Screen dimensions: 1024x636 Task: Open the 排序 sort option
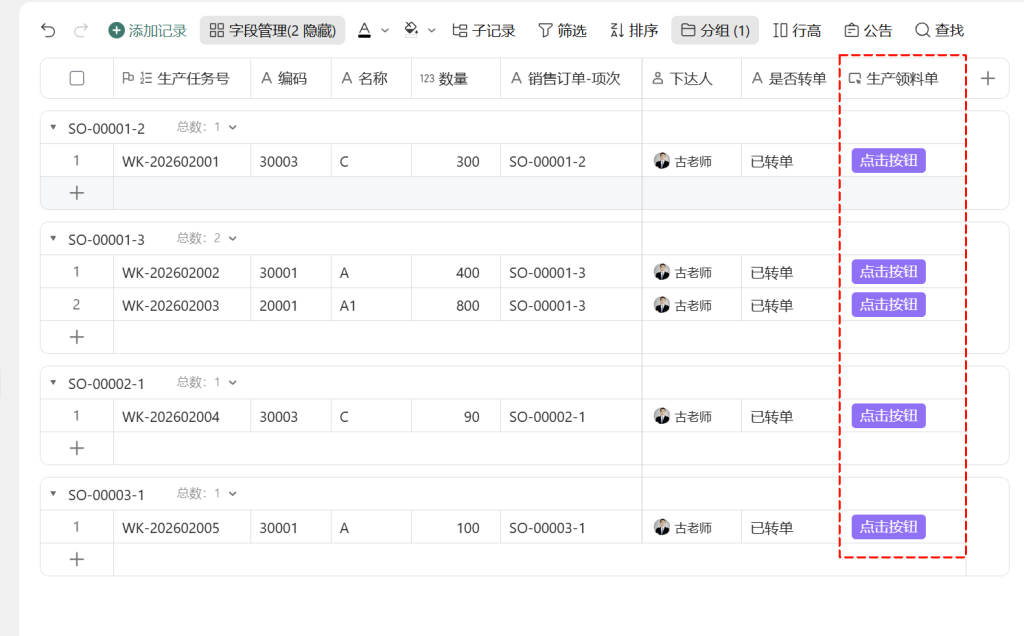tap(633, 30)
